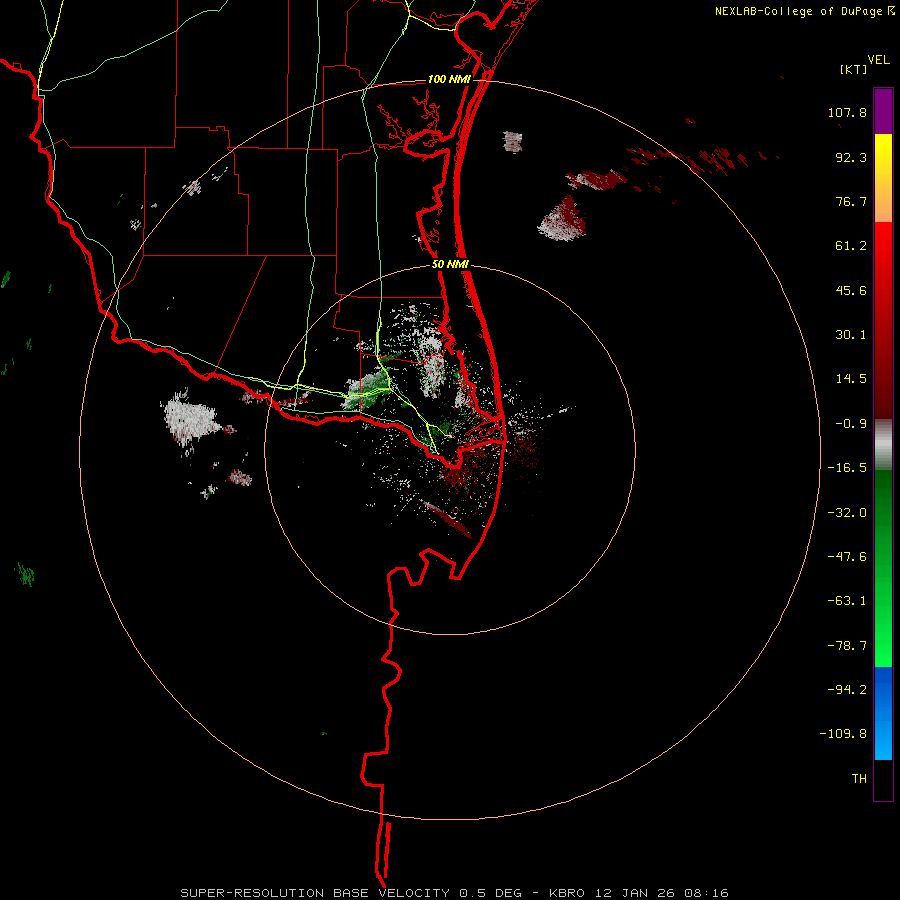
Task: Click the Super-Resolution Base Velocity caption
Action: coord(455,893)
